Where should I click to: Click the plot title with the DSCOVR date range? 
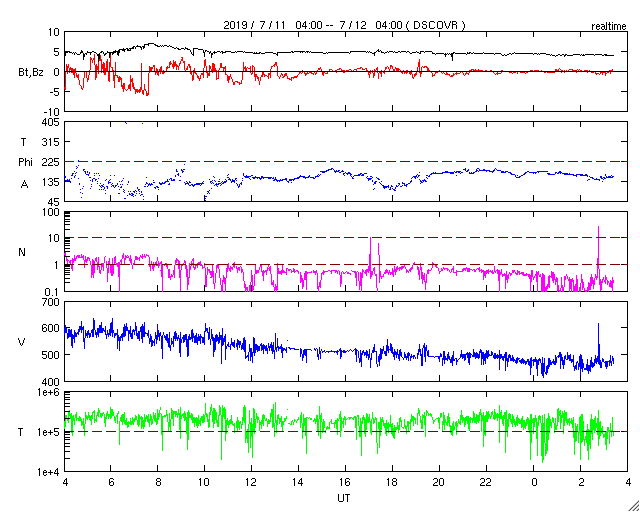tap(344, 25)
